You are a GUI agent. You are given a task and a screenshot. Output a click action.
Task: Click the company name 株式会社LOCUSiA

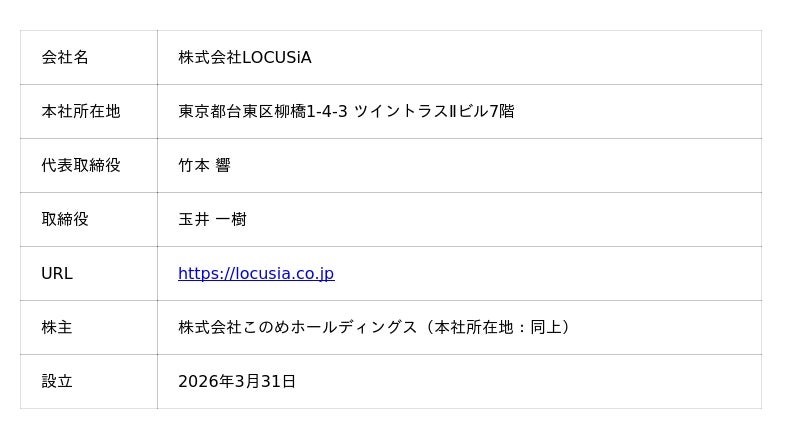[245, 57]
